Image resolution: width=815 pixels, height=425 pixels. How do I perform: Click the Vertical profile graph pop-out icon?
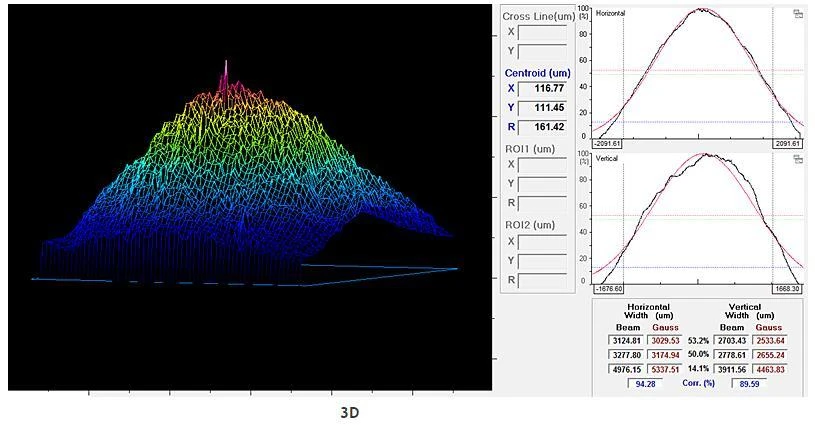[x=798, y=159]
